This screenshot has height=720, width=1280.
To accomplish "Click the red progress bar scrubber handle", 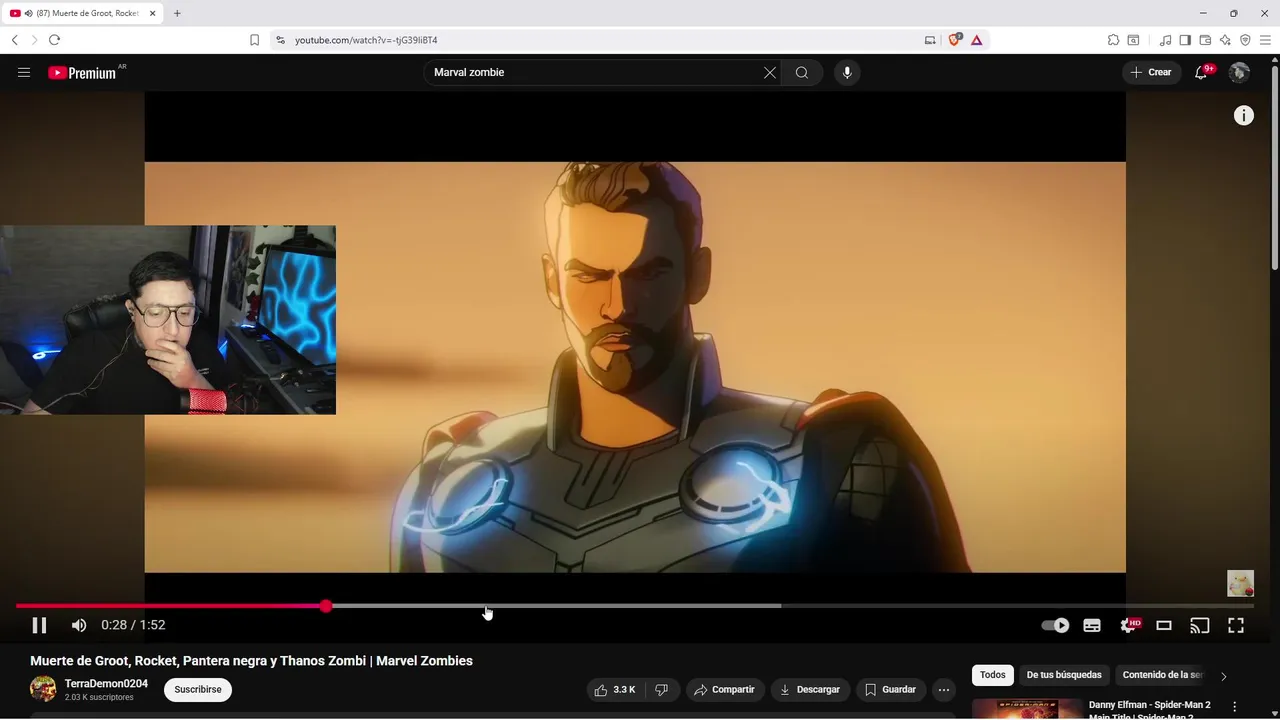I will click(326, 606).
